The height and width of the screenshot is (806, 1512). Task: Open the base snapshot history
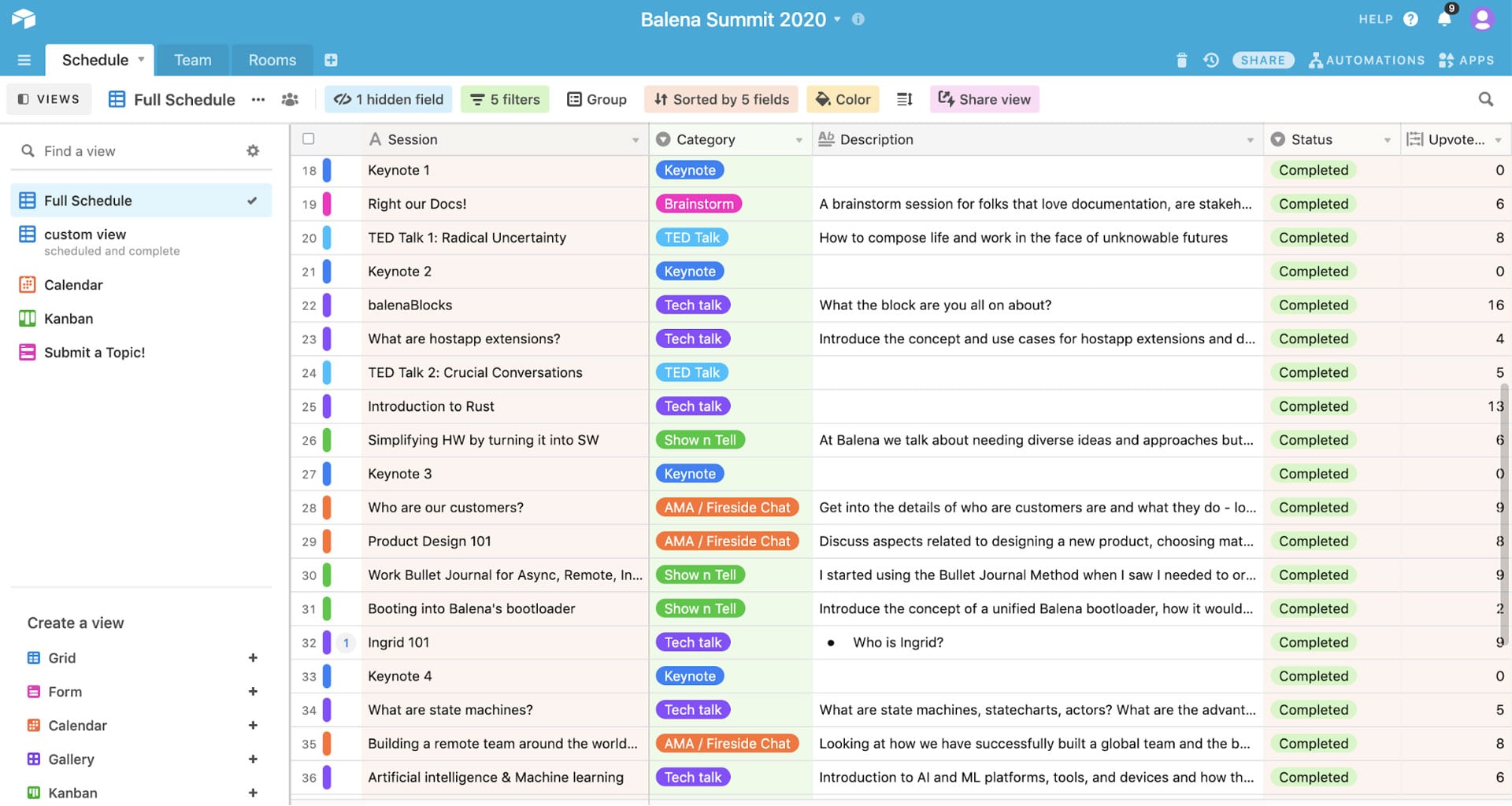tap(1211, 60)
